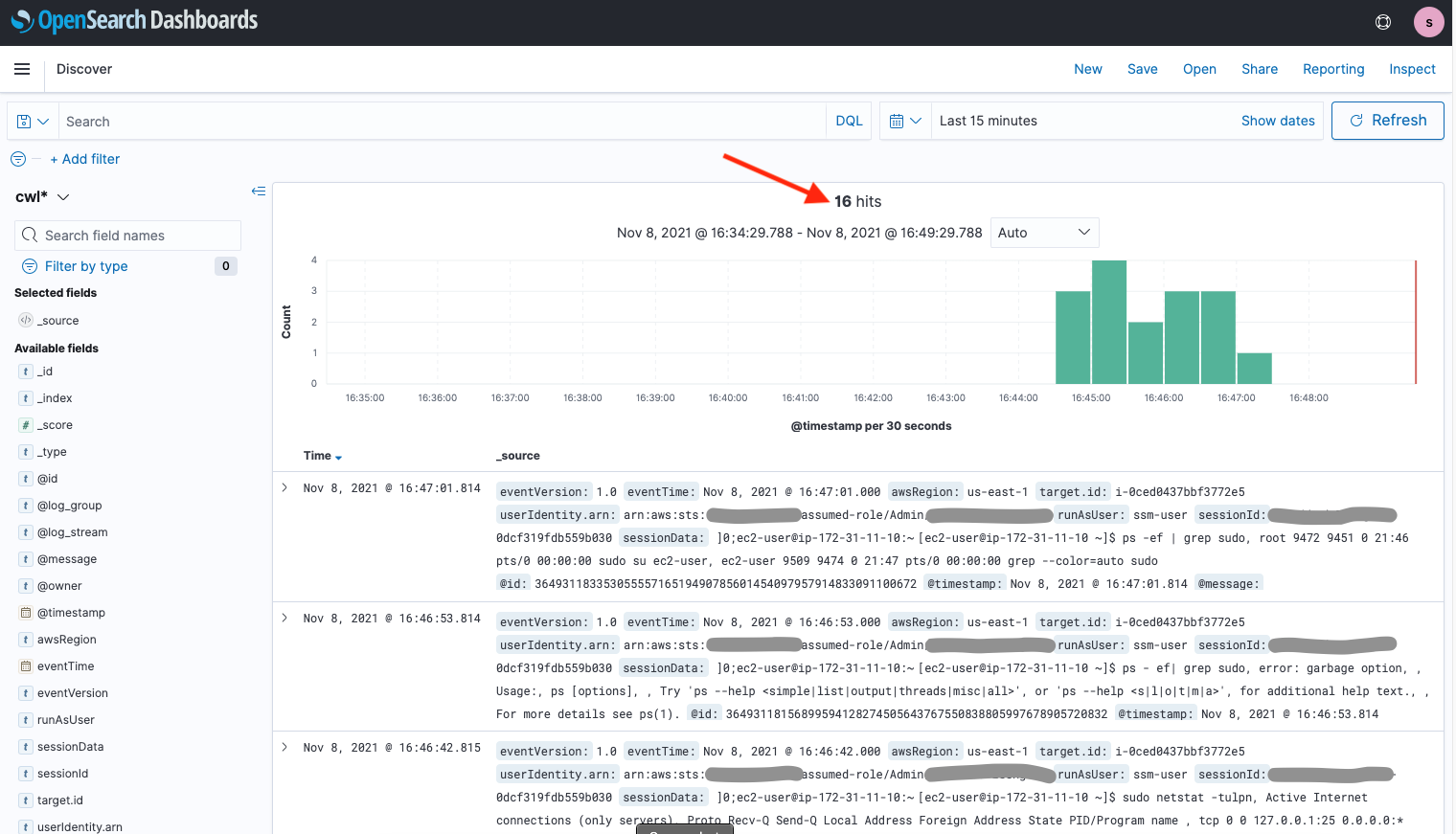Click the user avatar in the top-right corner
Screen dimensions: 1456x834
click(1428, 21)
